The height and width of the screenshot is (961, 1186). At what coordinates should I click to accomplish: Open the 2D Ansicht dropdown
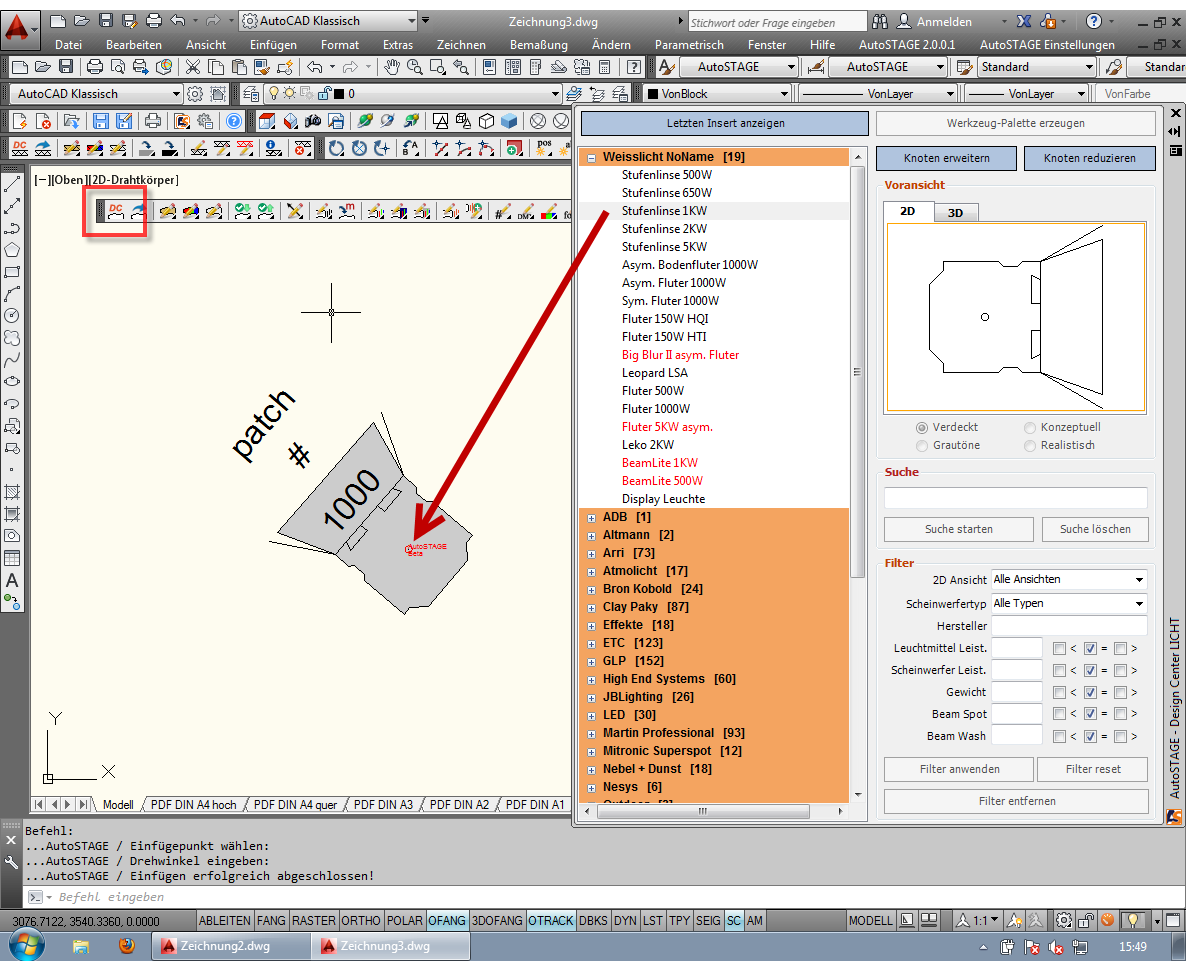point(1068,580)
